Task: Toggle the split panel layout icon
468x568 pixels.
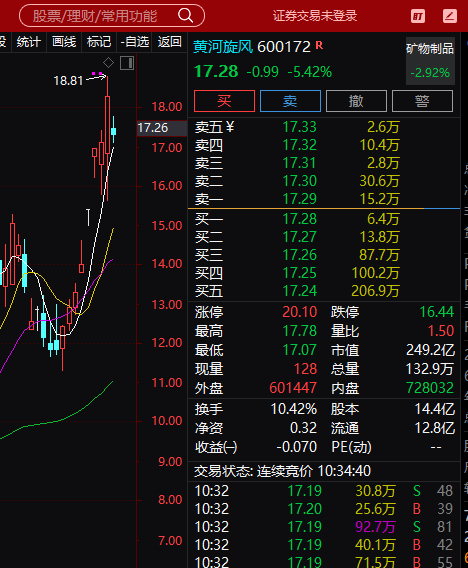Action: click(127, 63)
